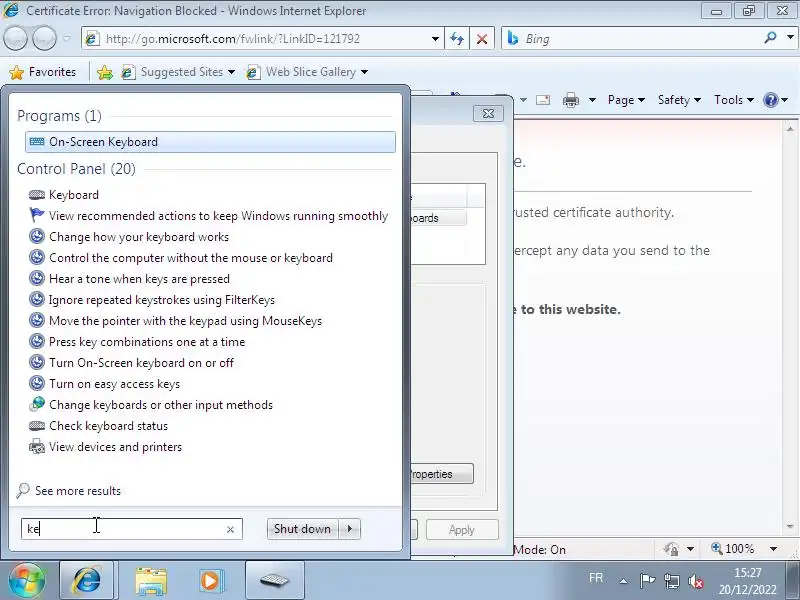
Task: Click the IE Forward button
Action: click(44, 39)
